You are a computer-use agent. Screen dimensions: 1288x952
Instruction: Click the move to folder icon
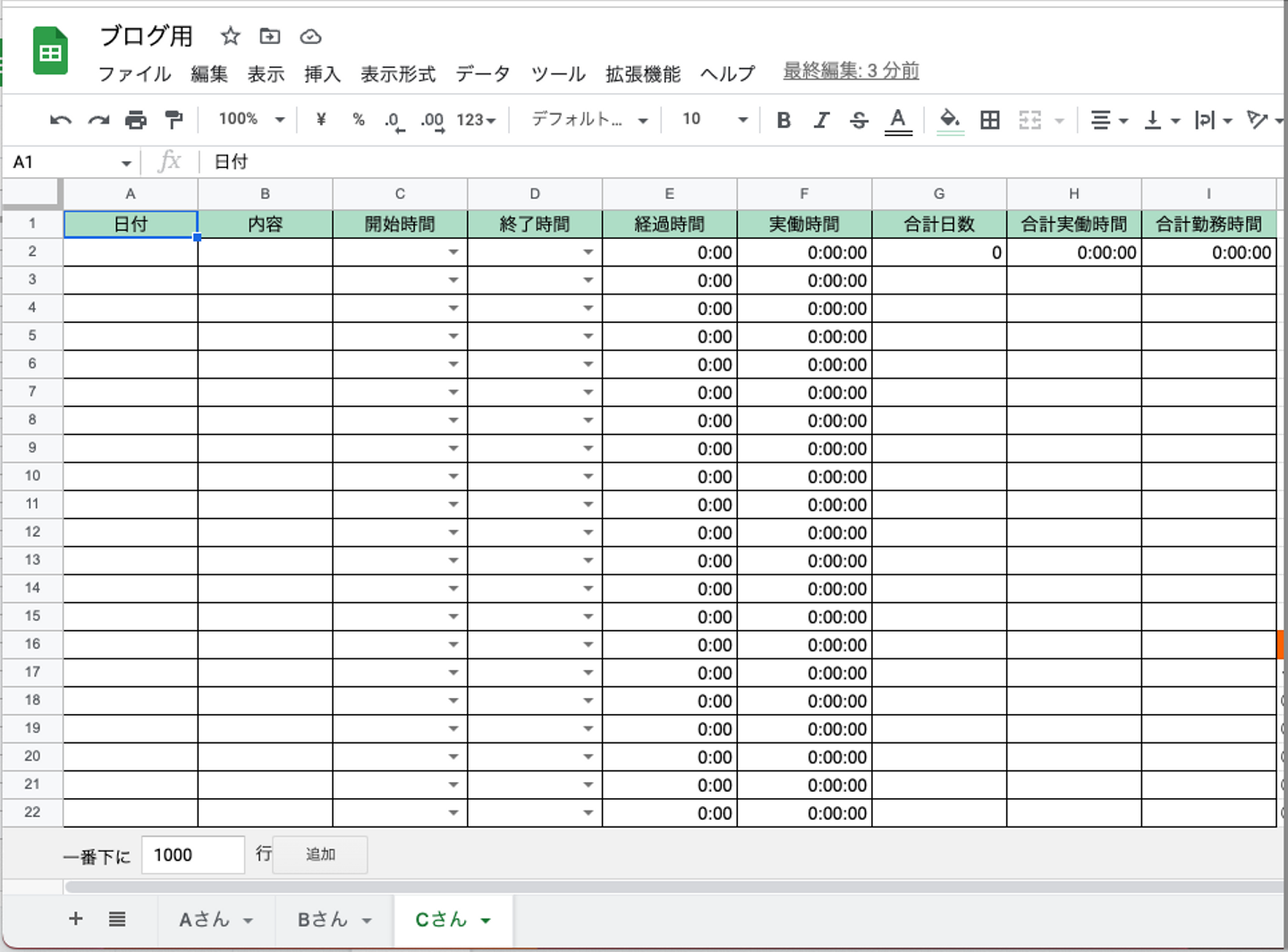(x=270, y=36)
